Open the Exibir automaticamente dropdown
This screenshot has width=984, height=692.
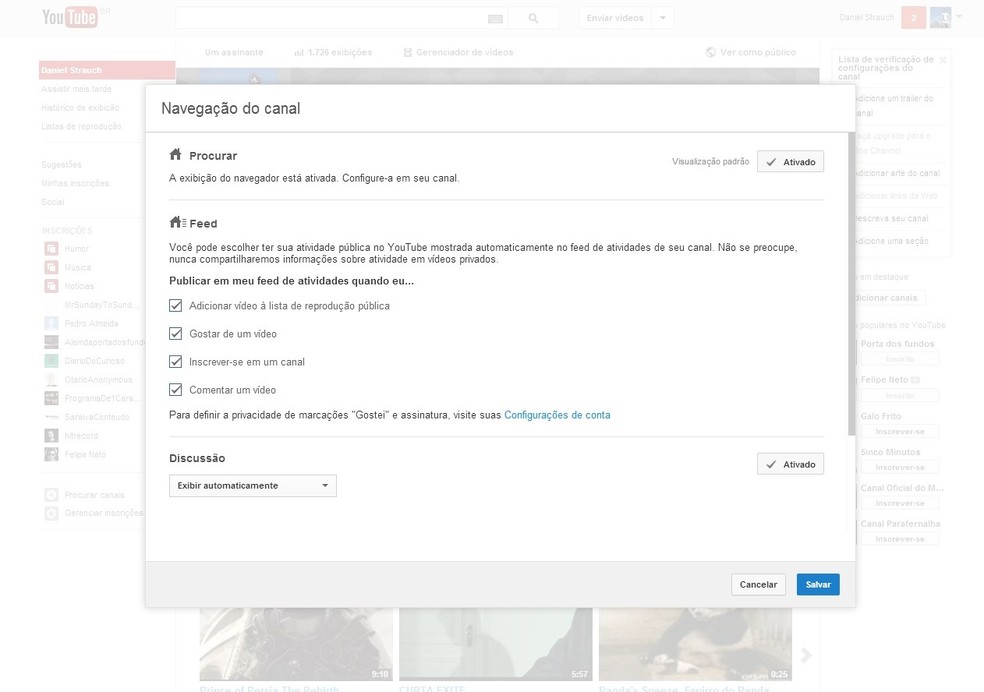tap(252, 485)
